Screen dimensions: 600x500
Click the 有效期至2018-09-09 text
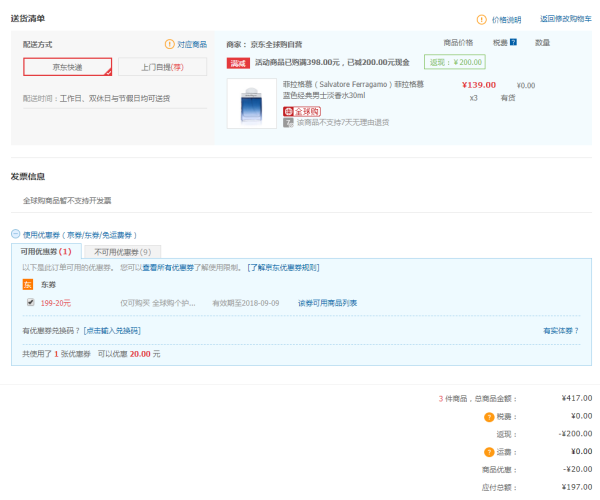click(246, 303)
